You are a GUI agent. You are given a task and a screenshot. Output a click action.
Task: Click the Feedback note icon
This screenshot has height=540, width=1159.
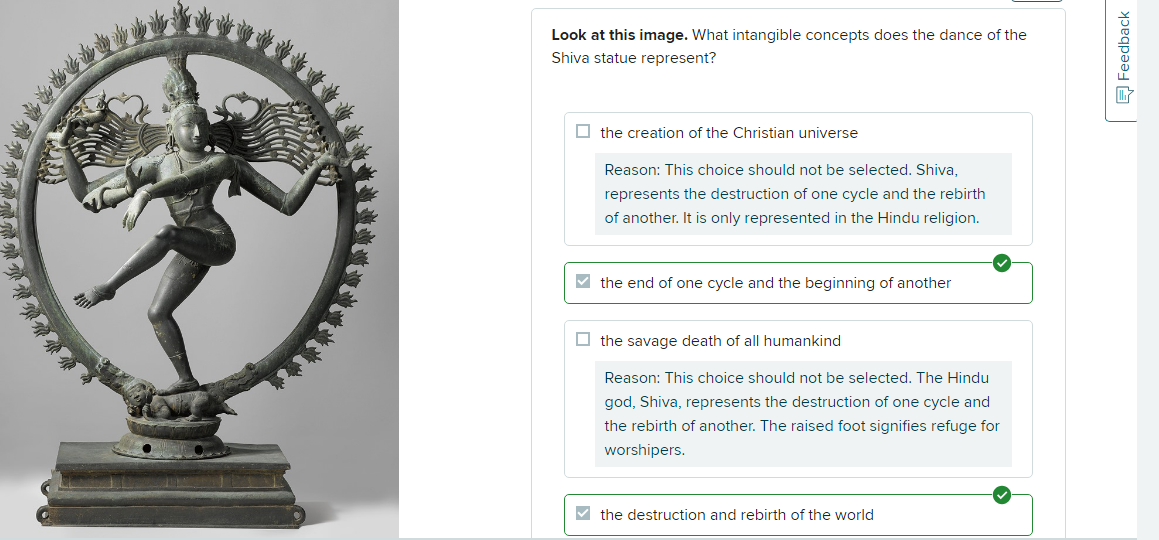[1124, 95]
